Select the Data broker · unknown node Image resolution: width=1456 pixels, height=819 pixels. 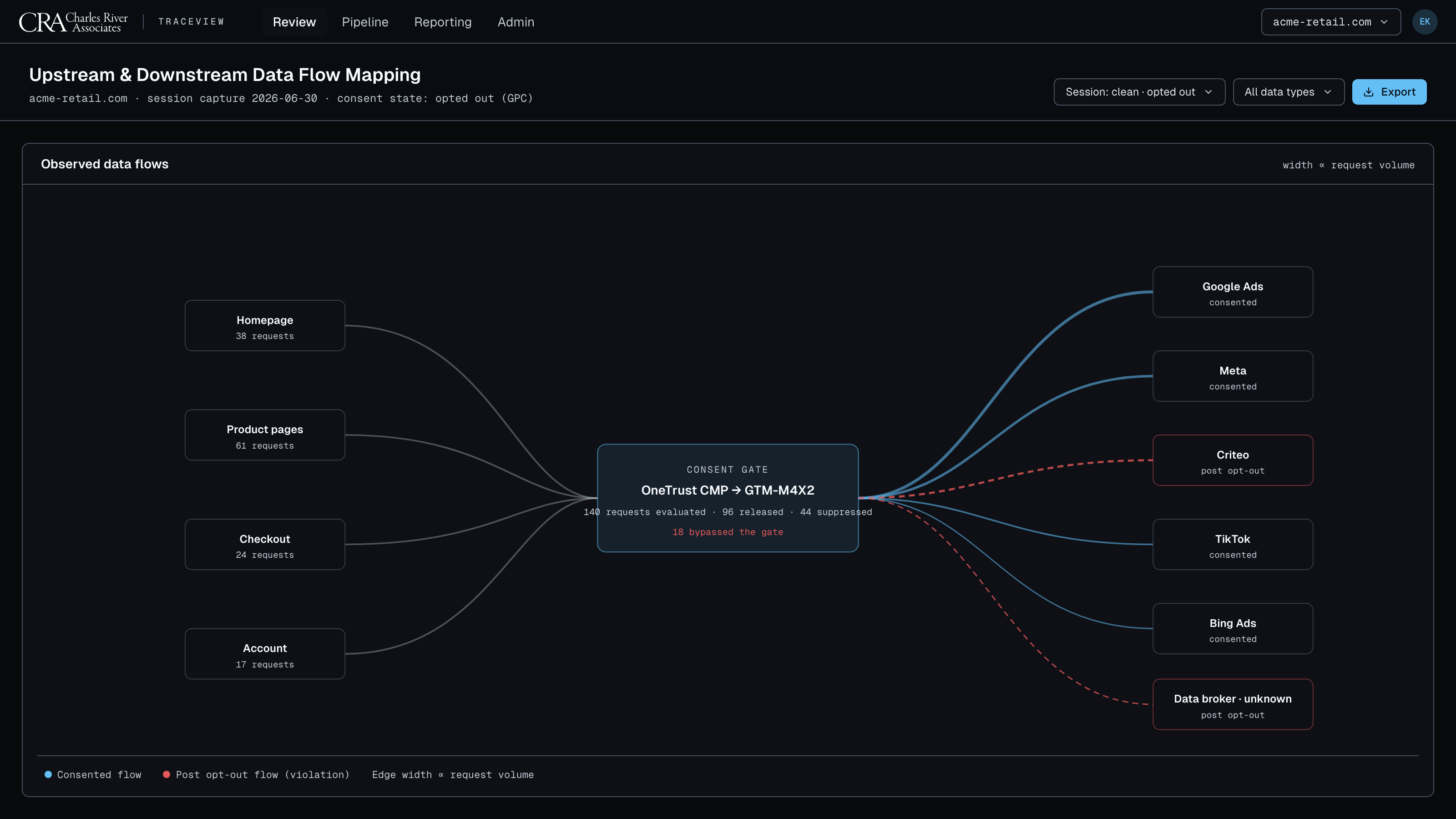pyautogui.click(x=1233, y=704)
